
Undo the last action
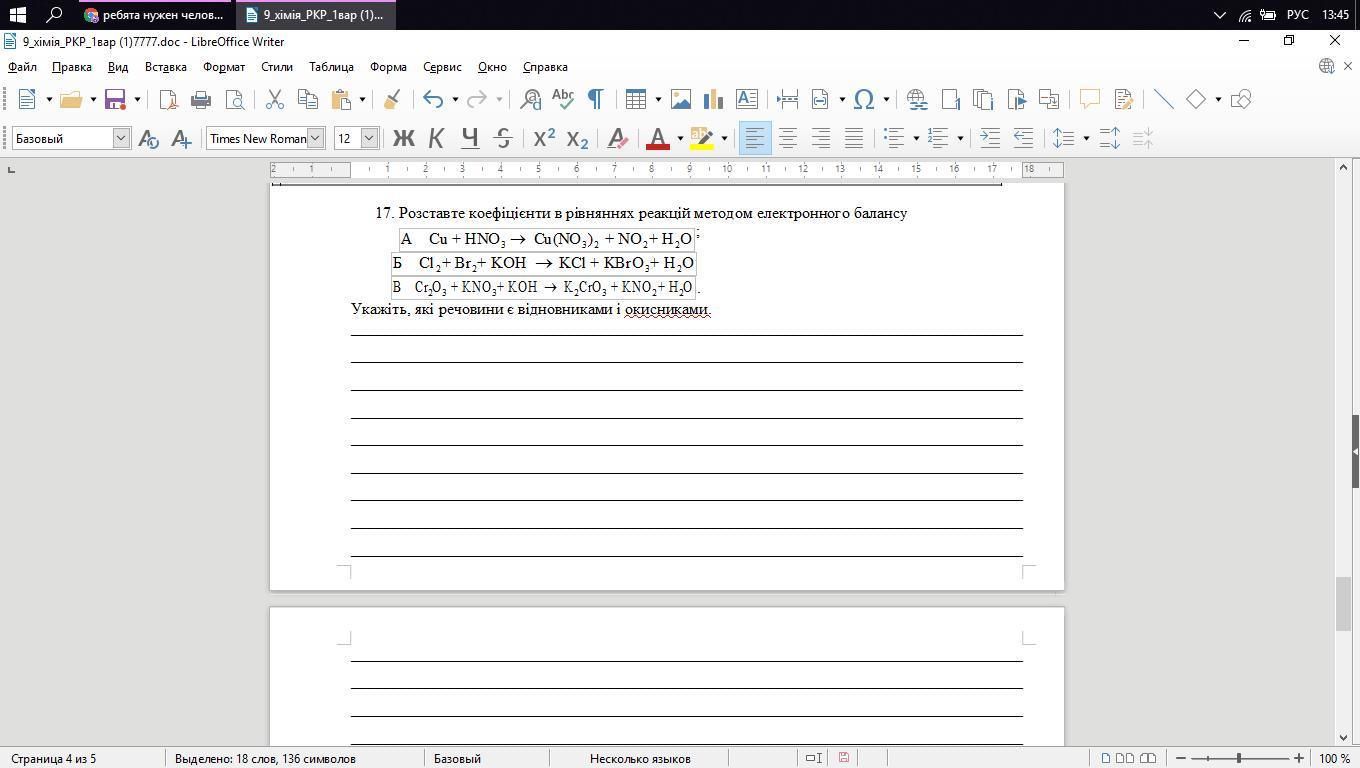433,99
